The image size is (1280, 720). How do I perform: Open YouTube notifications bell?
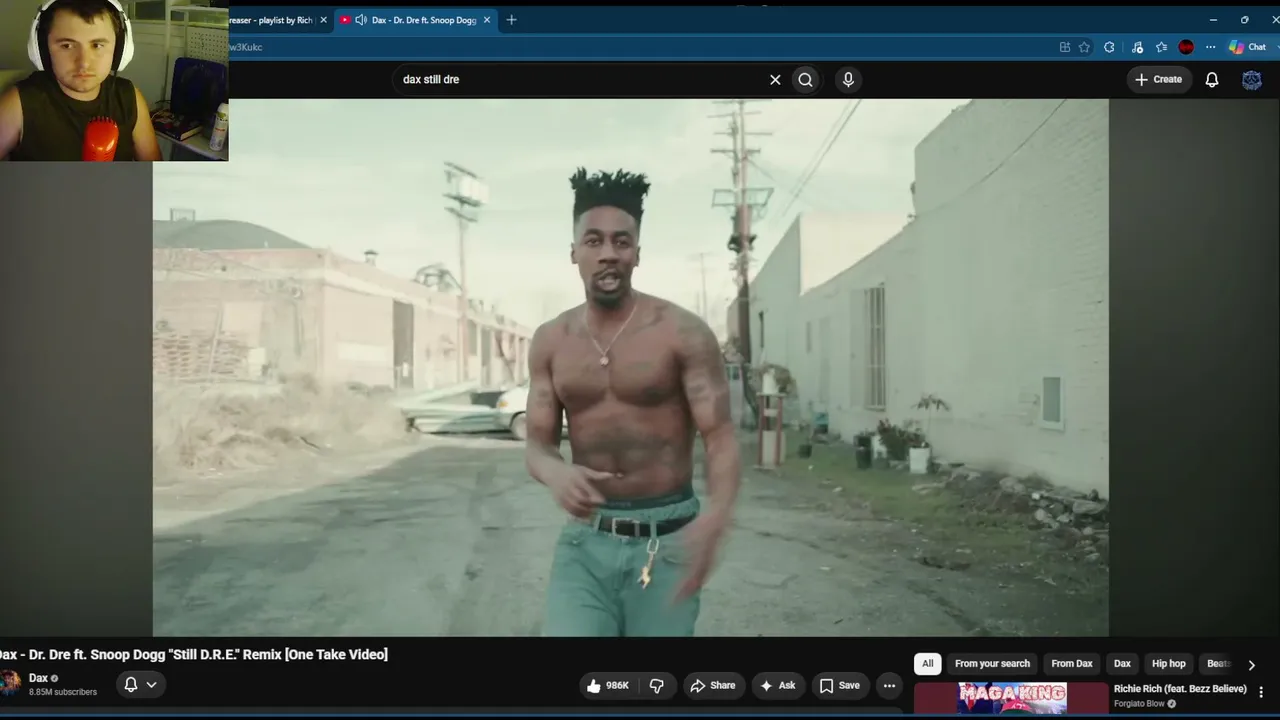click(x=1212, y=80)
